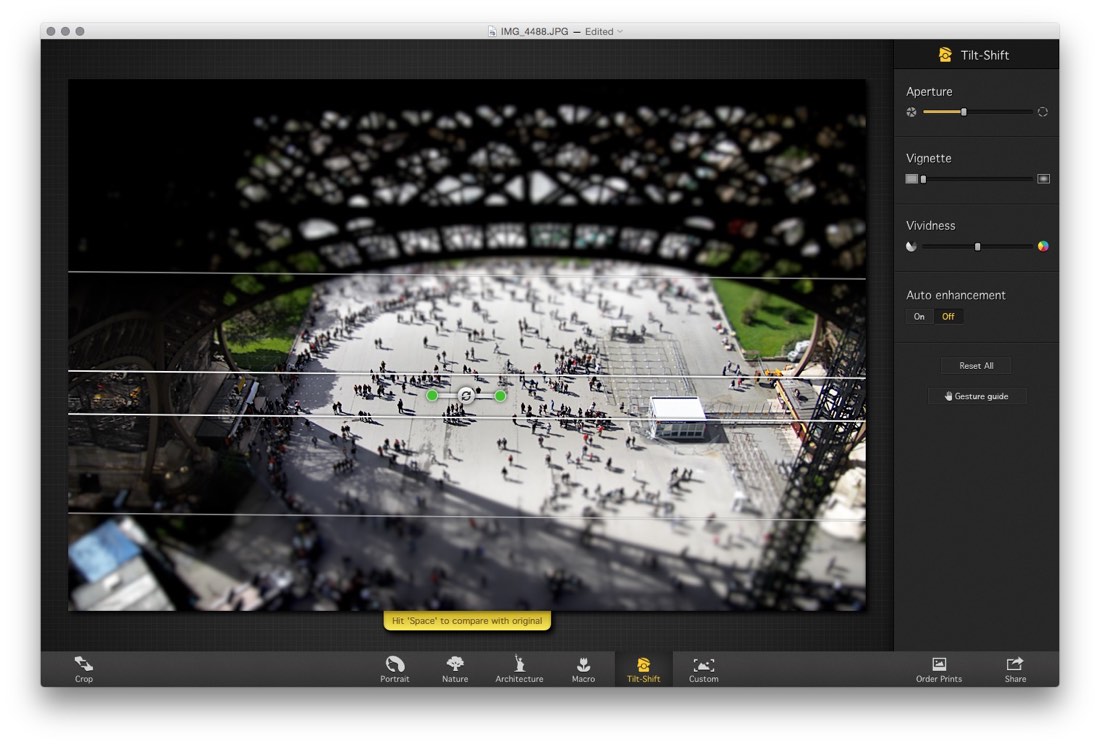Open the Share options
This screenshot has width=1100, height=745.
pyautogui.click(x=1015, y=669)
